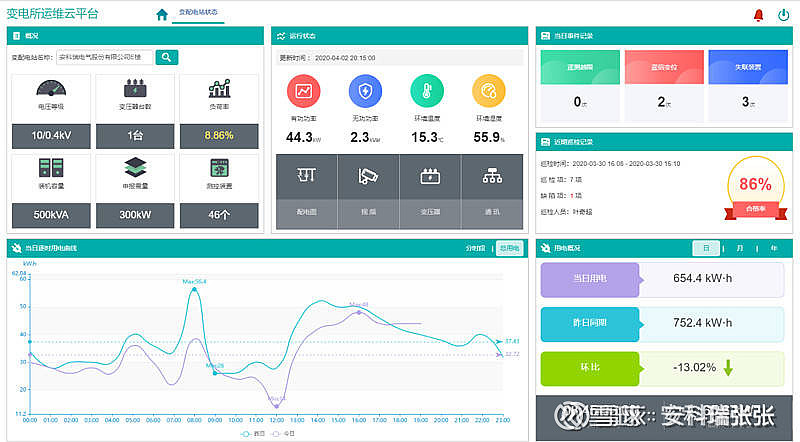
Task: Click the red 有功功率 active power icon
Action: [x=304, y=91]
